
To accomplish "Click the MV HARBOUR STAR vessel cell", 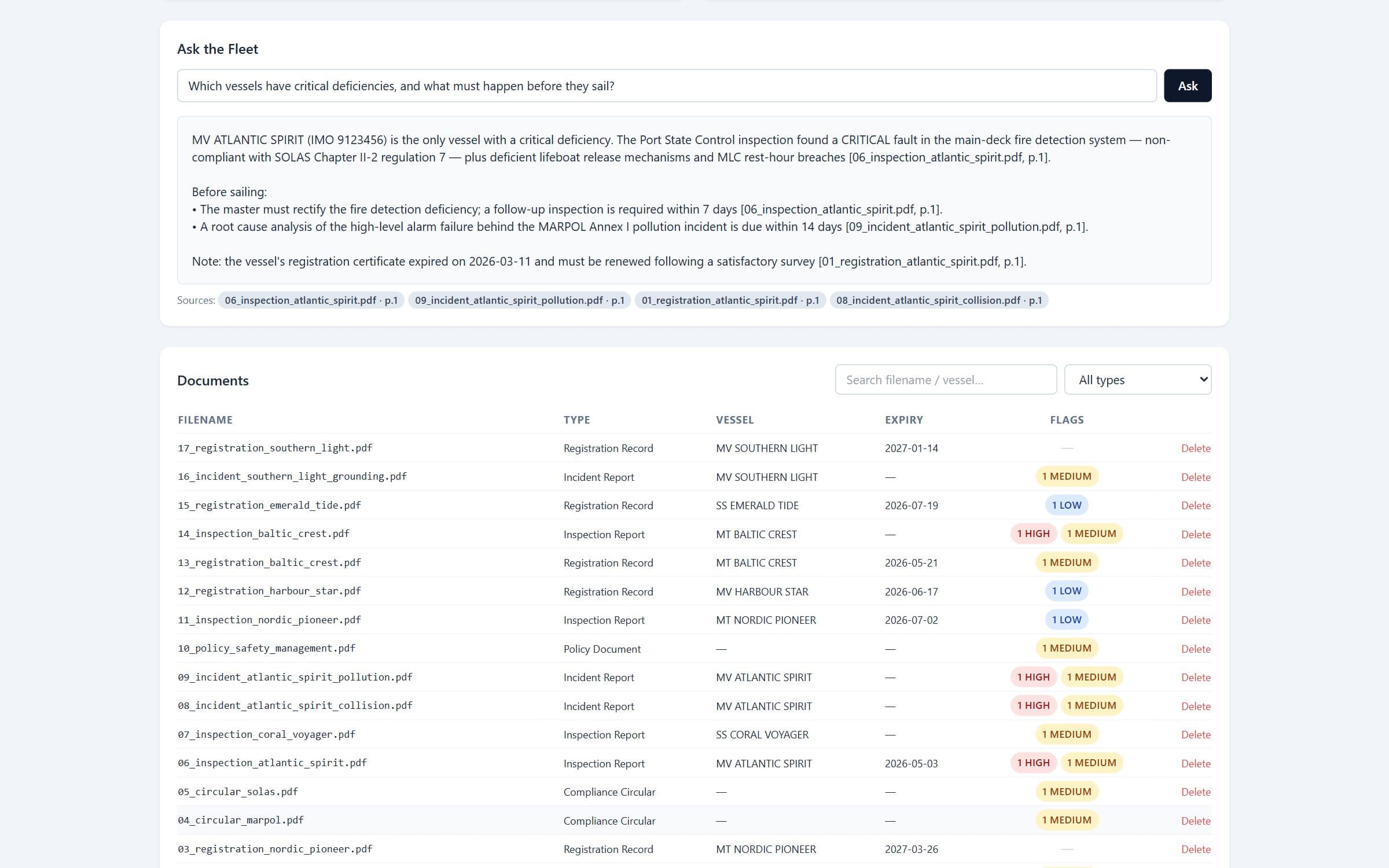I will click(762, 591).
